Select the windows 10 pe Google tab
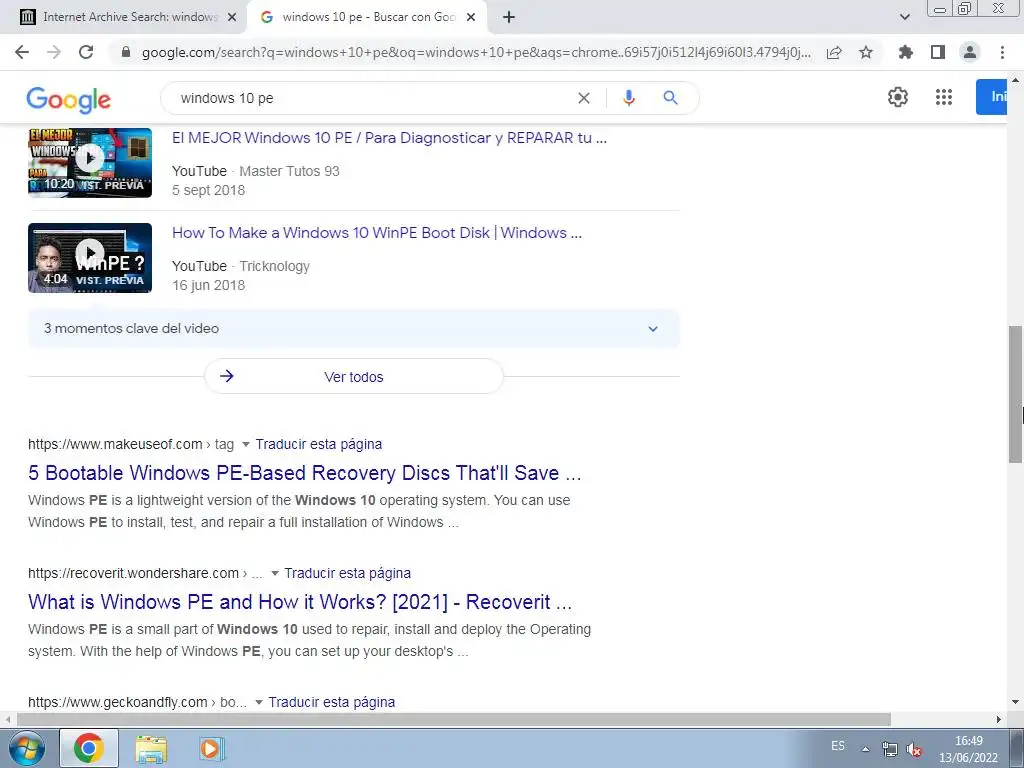Viewport: 1024px width, 768px height. 368,17
